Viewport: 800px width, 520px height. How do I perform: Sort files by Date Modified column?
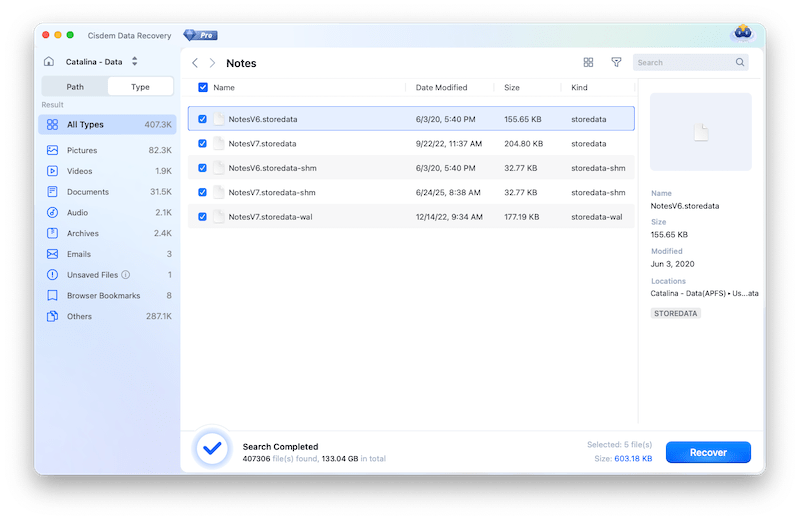[x=441, y=87]
